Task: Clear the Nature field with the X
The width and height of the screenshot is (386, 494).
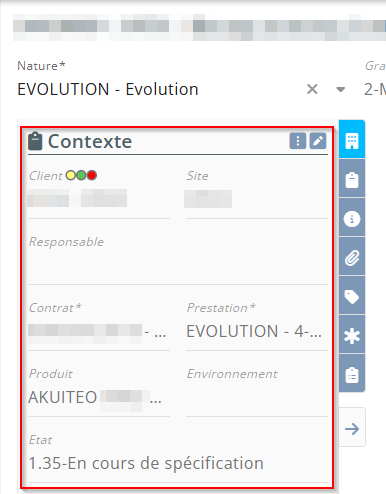Action: click(x=312, y=89)
